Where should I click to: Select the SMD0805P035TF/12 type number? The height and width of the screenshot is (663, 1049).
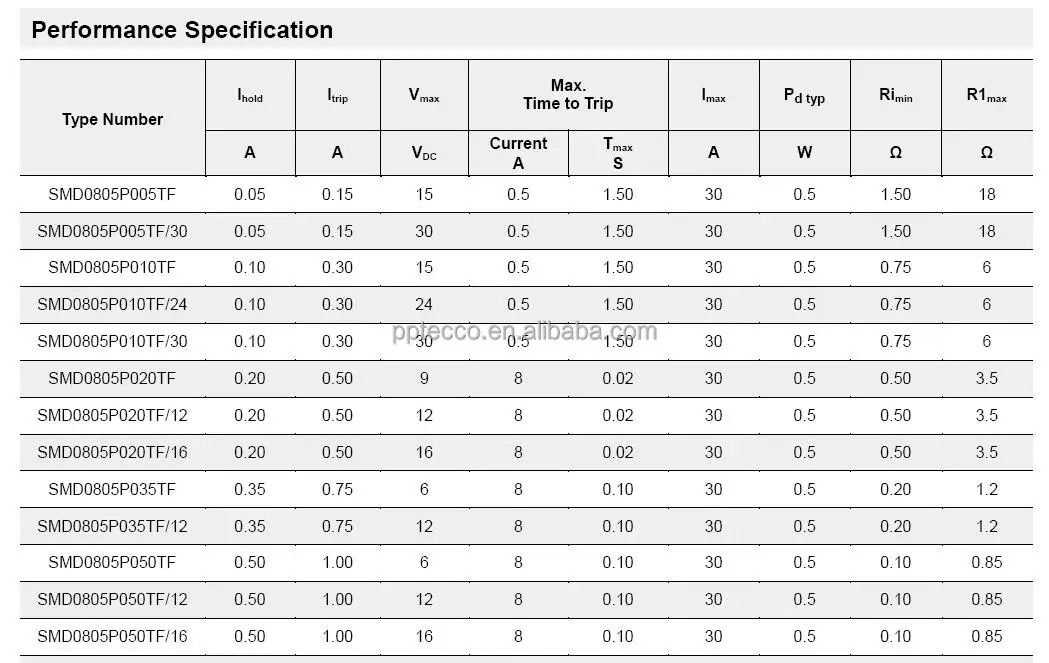(112, 526)
